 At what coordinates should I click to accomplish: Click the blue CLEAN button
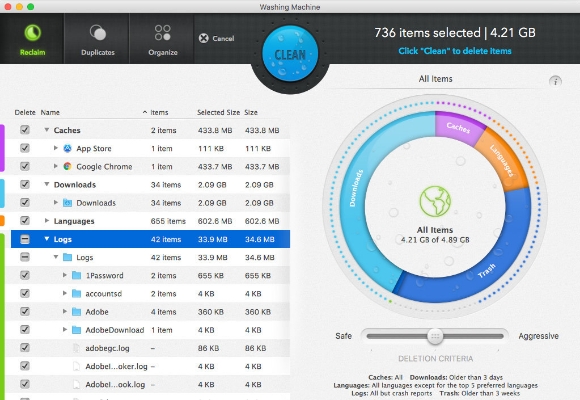[x=290, y=54]
